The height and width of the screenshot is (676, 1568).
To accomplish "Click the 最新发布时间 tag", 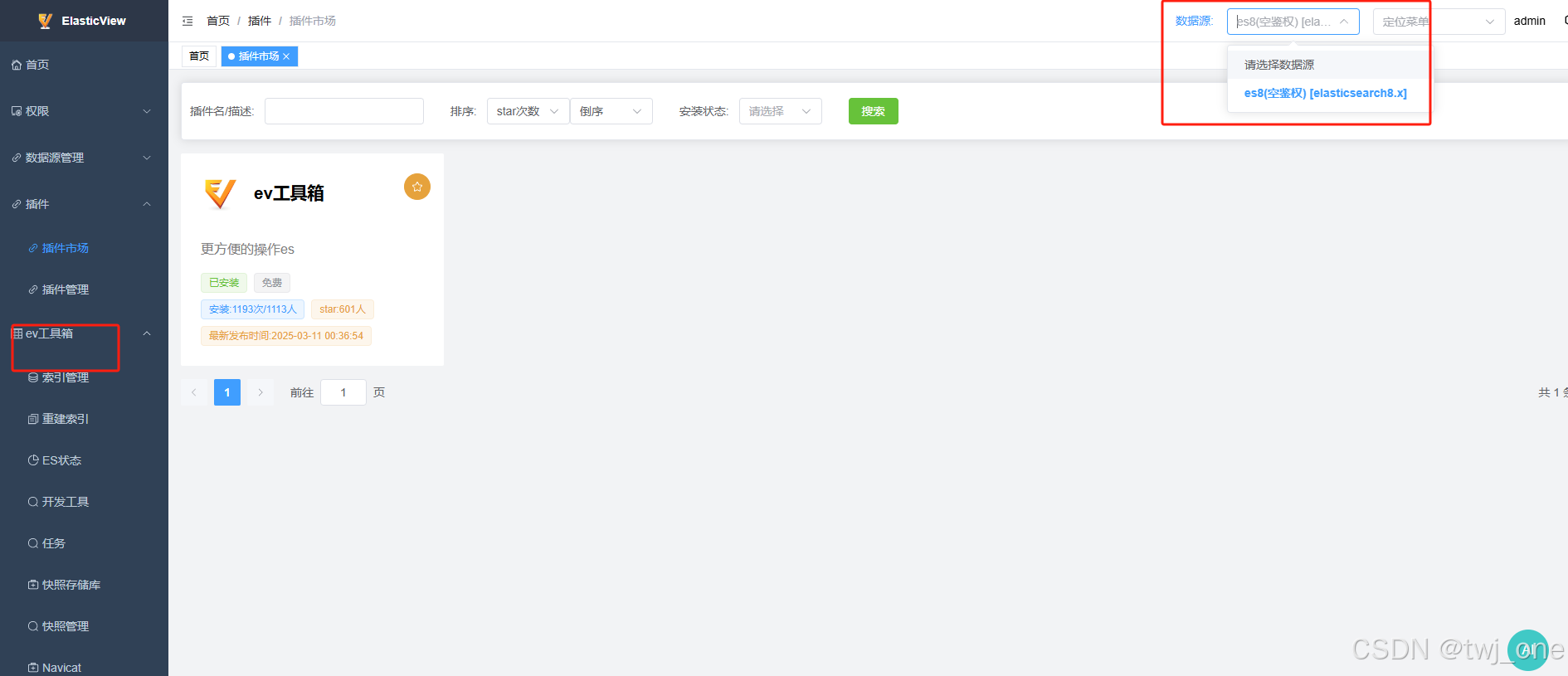I will (x=286, y=336).
